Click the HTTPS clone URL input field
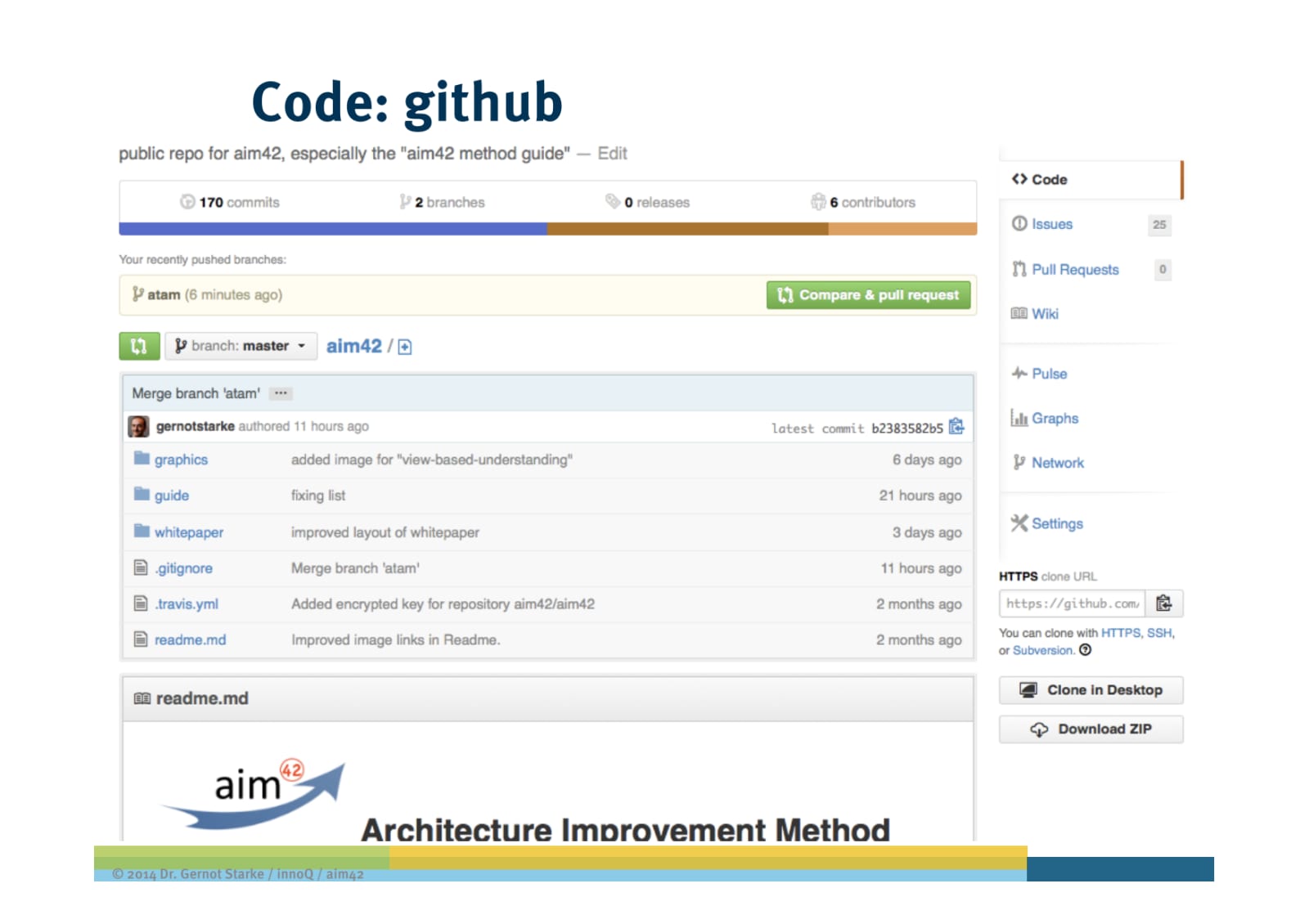The image size is (1309, 924). 1072,603
